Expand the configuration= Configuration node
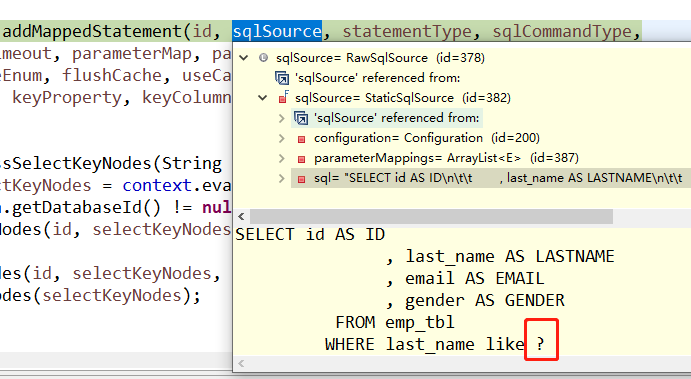 tap(282, 138)
